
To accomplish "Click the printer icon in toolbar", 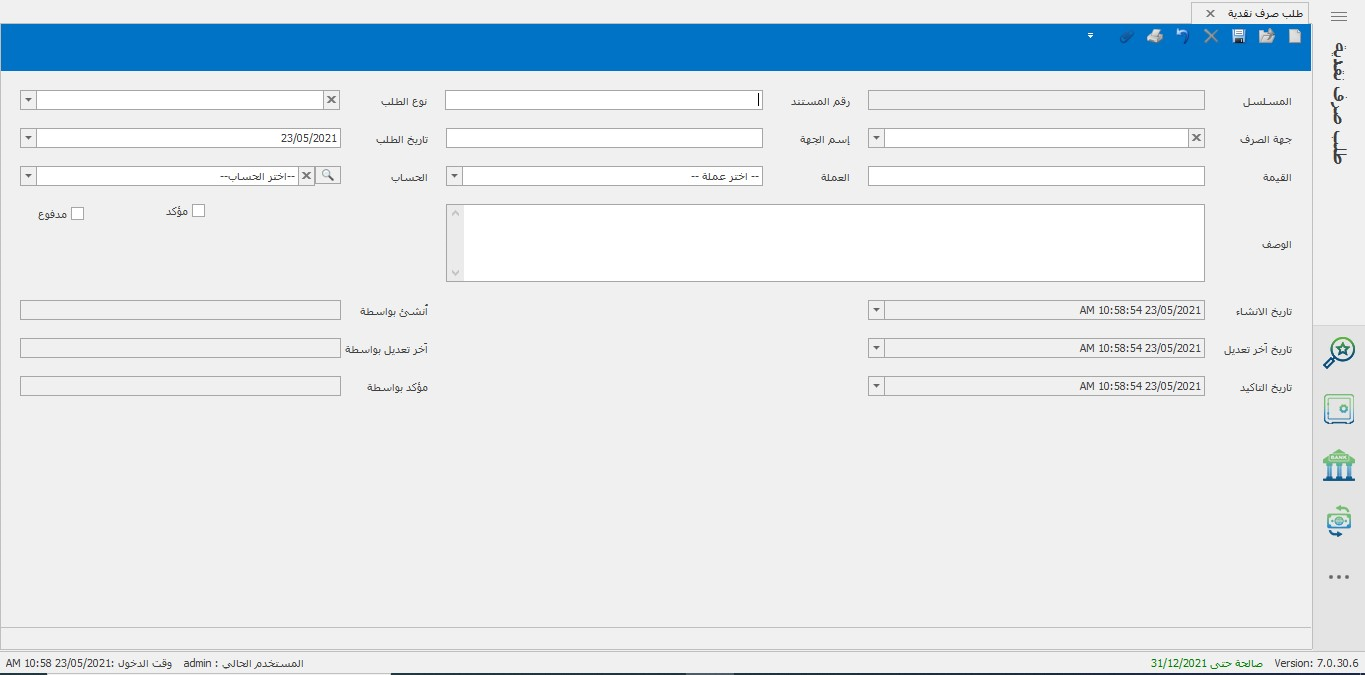I will [1154, 37].
